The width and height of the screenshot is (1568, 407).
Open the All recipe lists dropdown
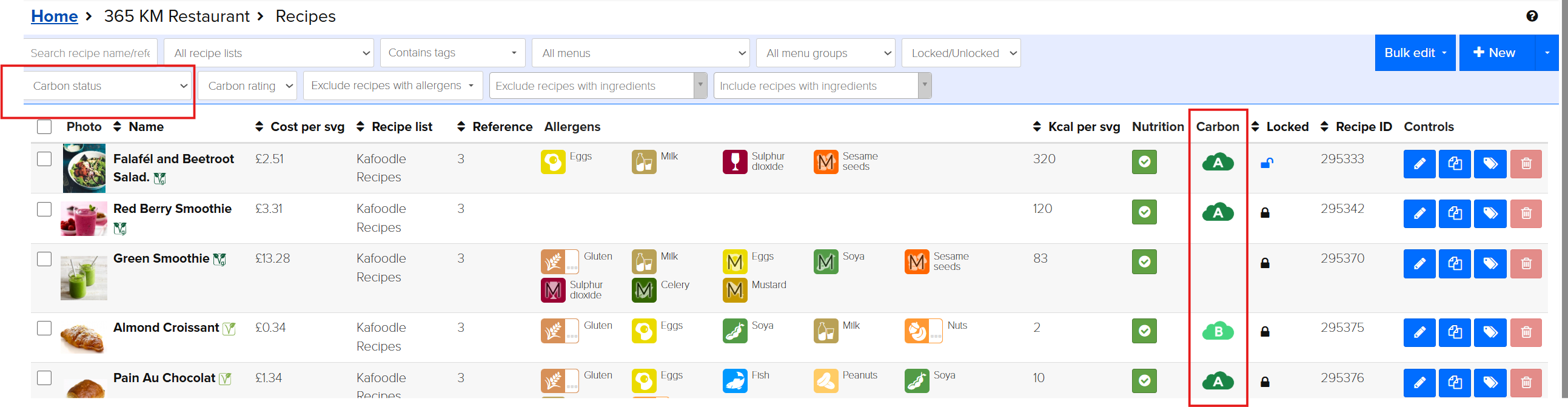click(x=269, y=53)
